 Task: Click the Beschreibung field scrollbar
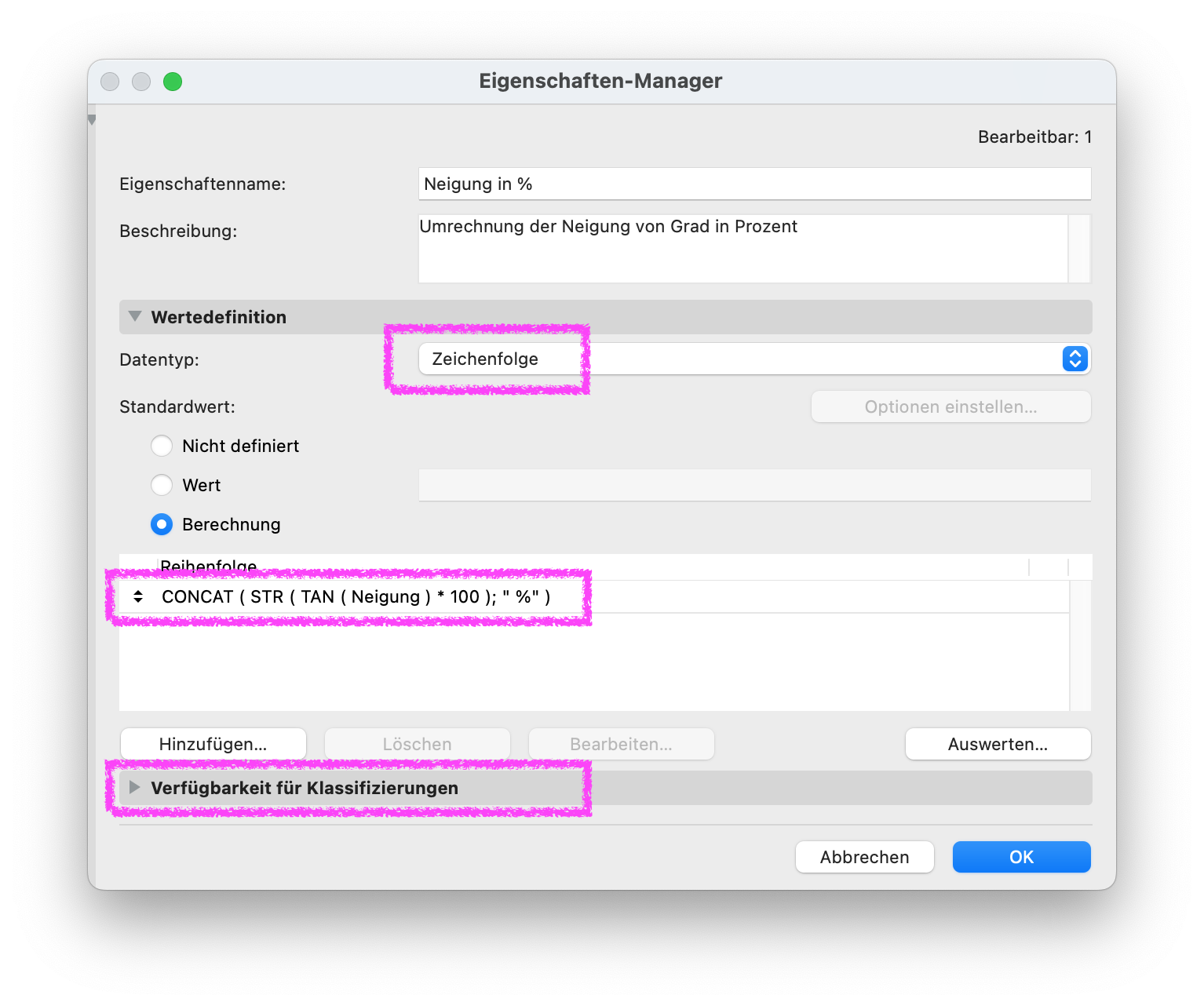[x=1079, y=248]
